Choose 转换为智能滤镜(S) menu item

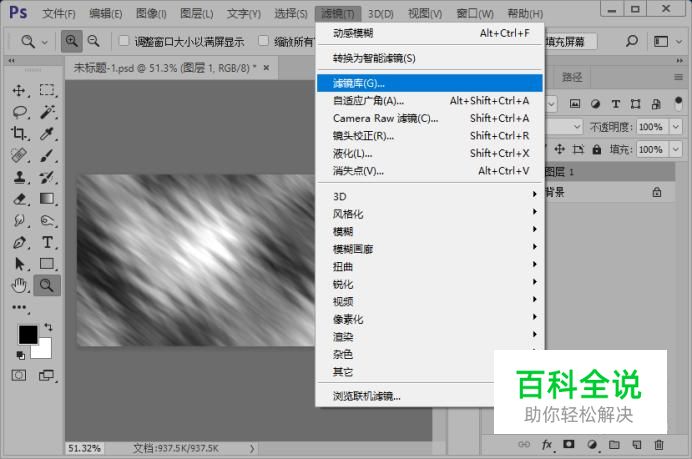pos(430,58)
